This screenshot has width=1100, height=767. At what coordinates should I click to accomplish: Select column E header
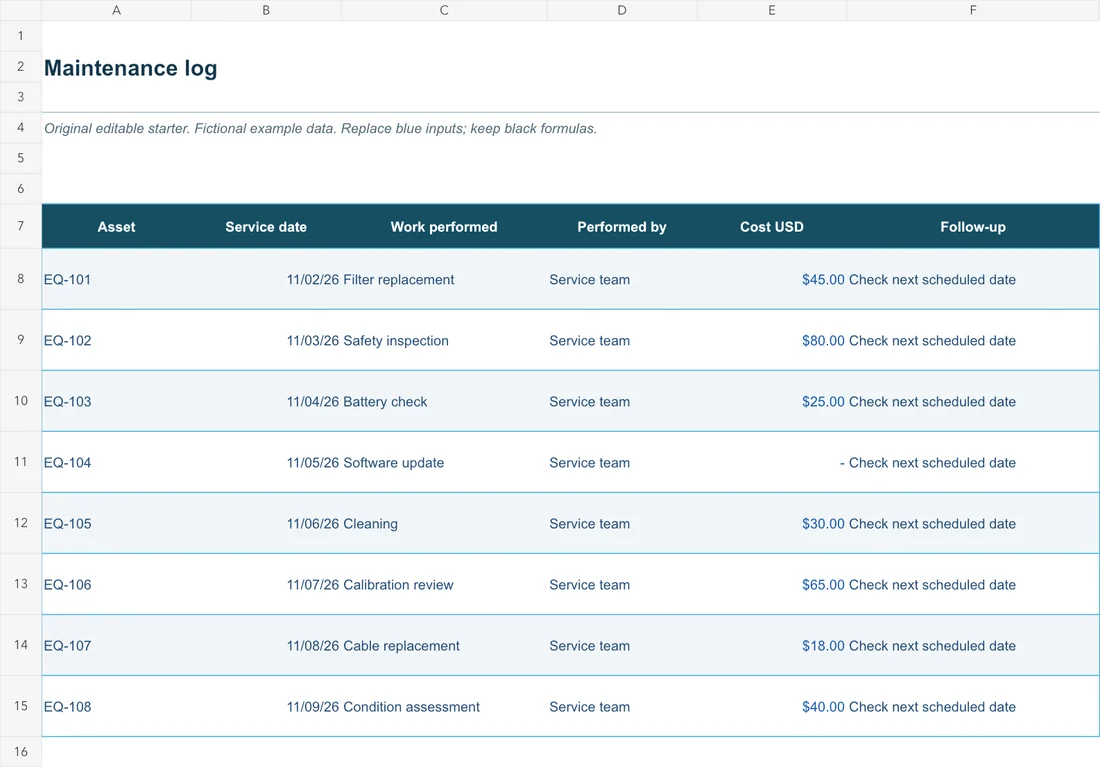click(772, 10)
